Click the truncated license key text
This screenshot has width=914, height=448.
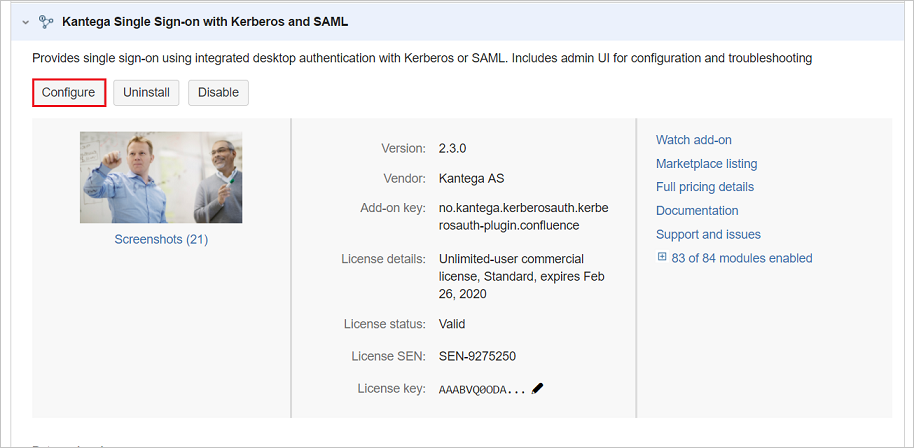pos(482,389)
